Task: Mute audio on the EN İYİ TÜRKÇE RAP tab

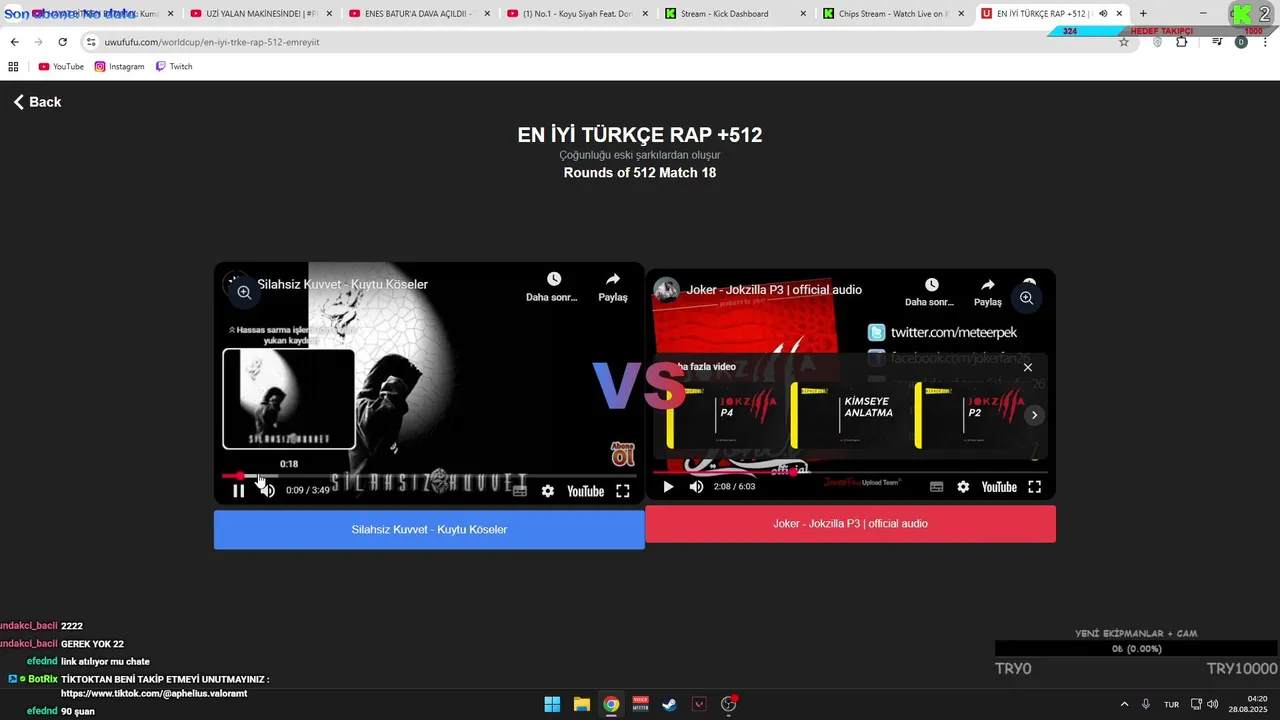Action: coord(1103,14)
